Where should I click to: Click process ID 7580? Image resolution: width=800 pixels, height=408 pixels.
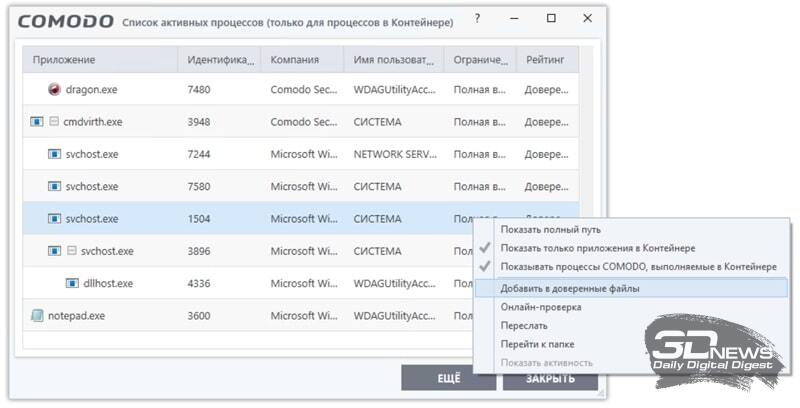pyautogui.click(x=198, y=187)
